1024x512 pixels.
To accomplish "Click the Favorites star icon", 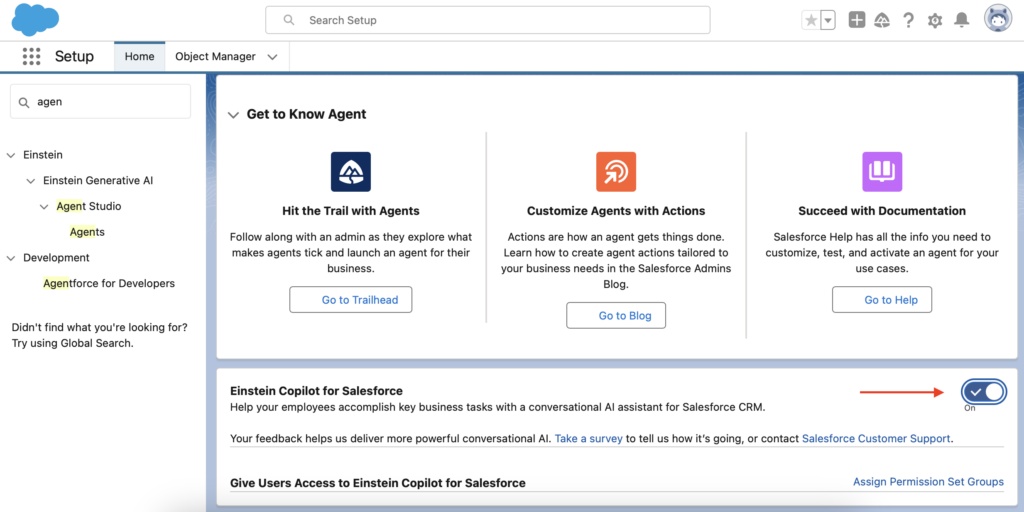I will (810, 20).
